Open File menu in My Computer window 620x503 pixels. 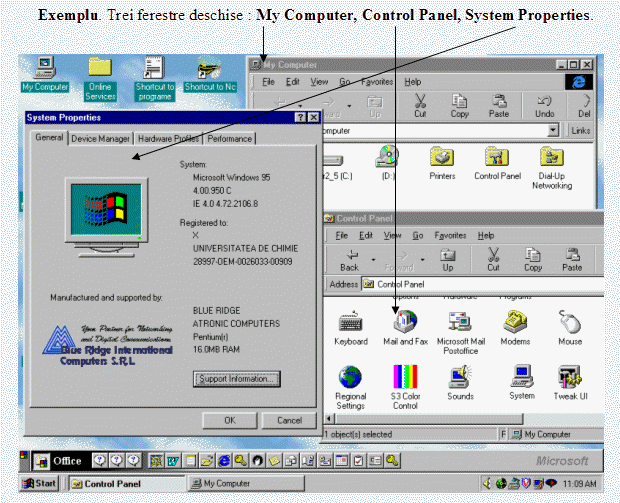(268, 82)
